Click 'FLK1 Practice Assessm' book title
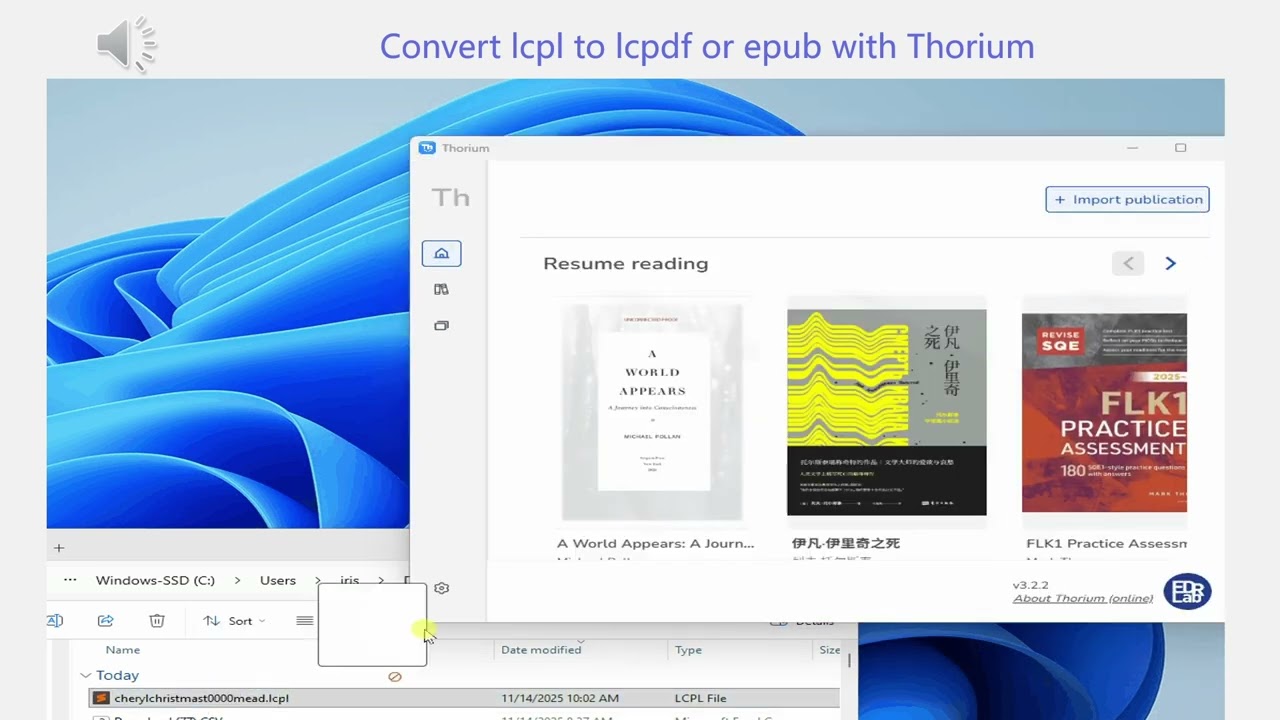 pos(1106,543)
